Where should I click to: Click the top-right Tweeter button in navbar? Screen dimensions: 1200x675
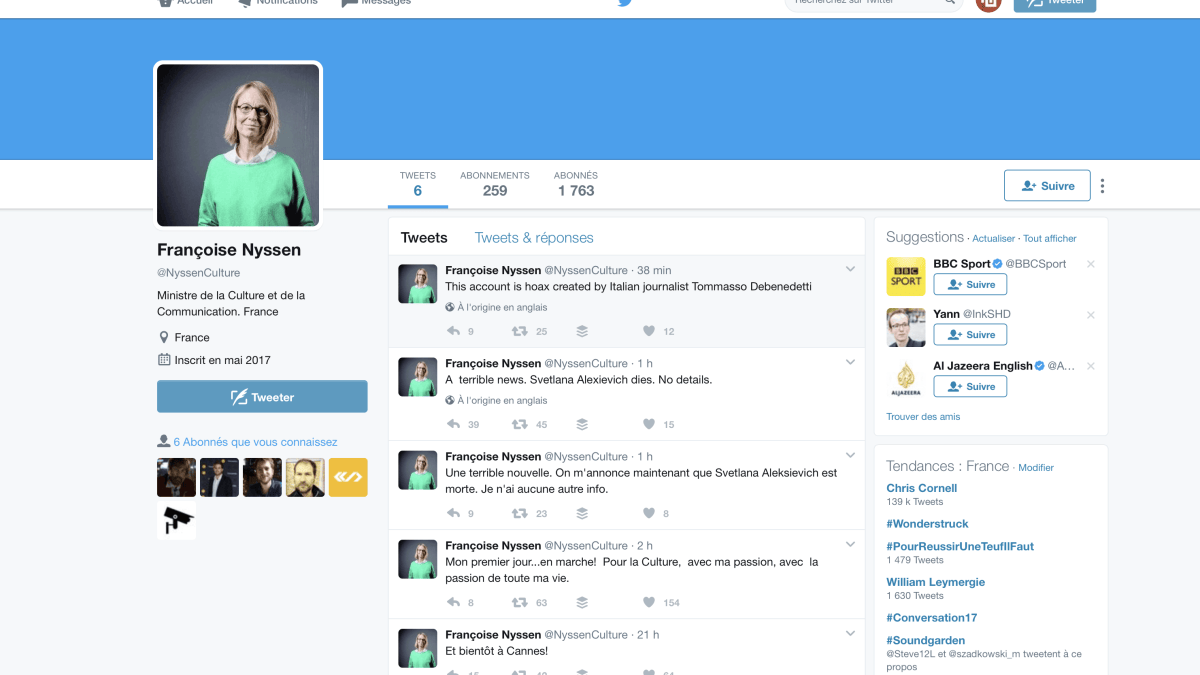pos(1055,3)
